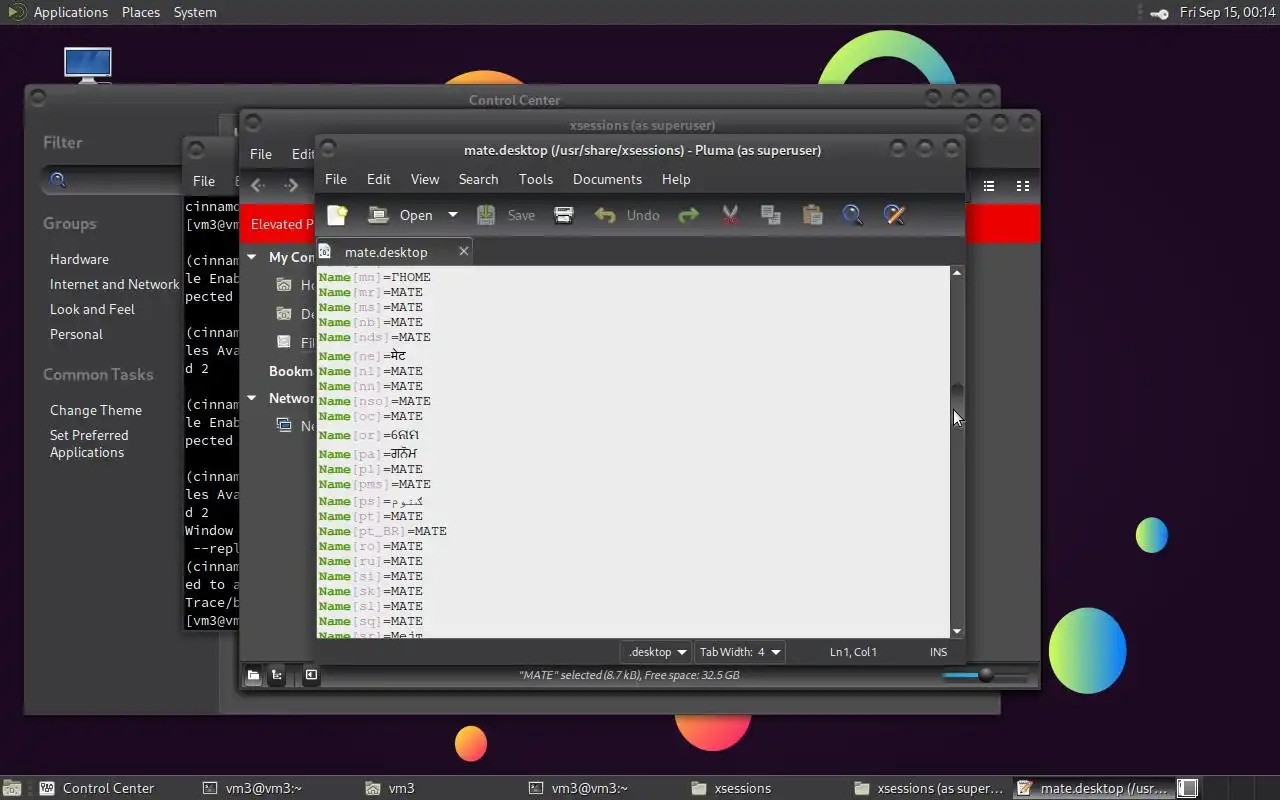Undo the last edit
This screenshot has height=800, width=1280.
click(627, 215)
